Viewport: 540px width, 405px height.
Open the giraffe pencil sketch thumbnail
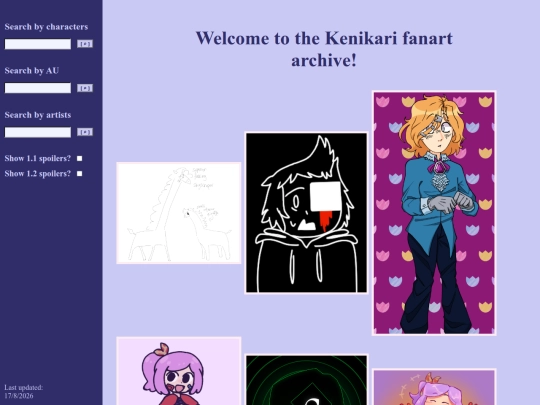[x=179, y=213]
